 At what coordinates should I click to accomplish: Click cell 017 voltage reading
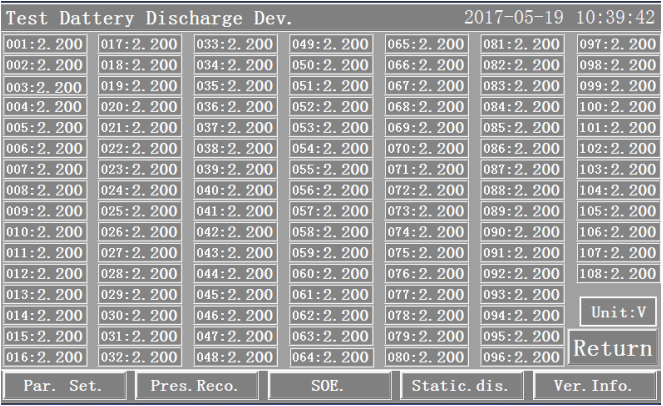tap(139, 45)
